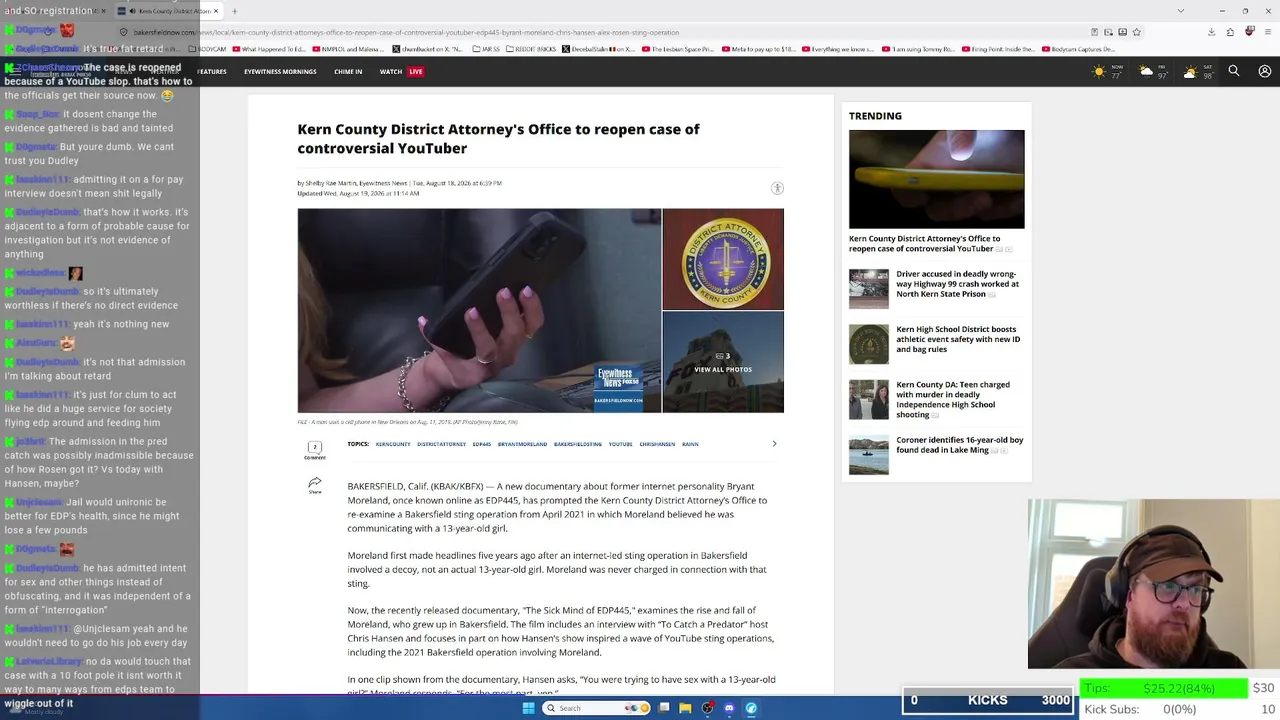The width and height of the screenshot is (1280, 720).
Task: Click chat message 'yeah it's nothing new'
Action: click(x=121, y=324)
